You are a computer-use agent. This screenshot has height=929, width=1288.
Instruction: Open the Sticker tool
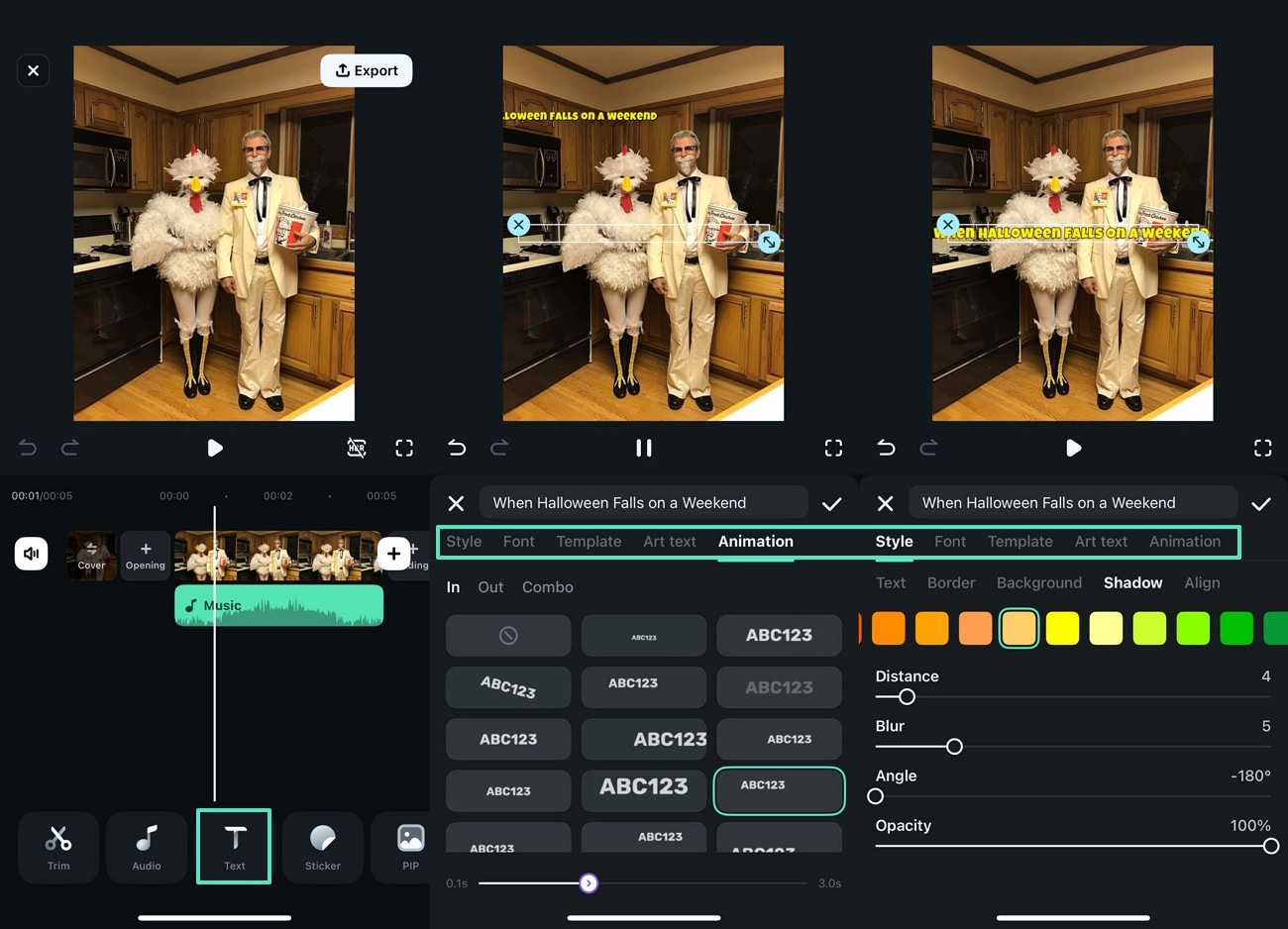(x=323, y=847)
